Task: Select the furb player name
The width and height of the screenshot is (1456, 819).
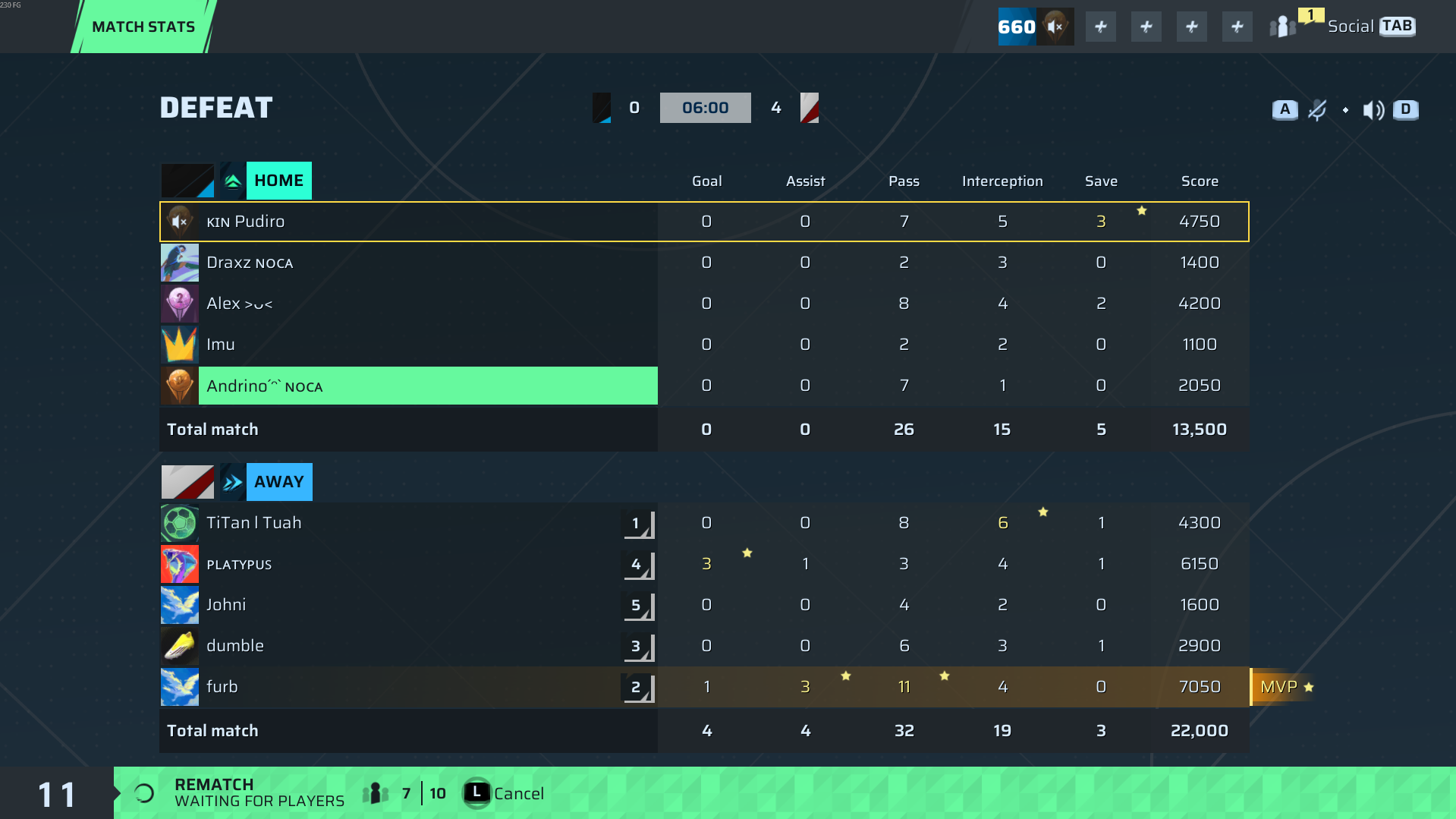Action: pos(222,687)
